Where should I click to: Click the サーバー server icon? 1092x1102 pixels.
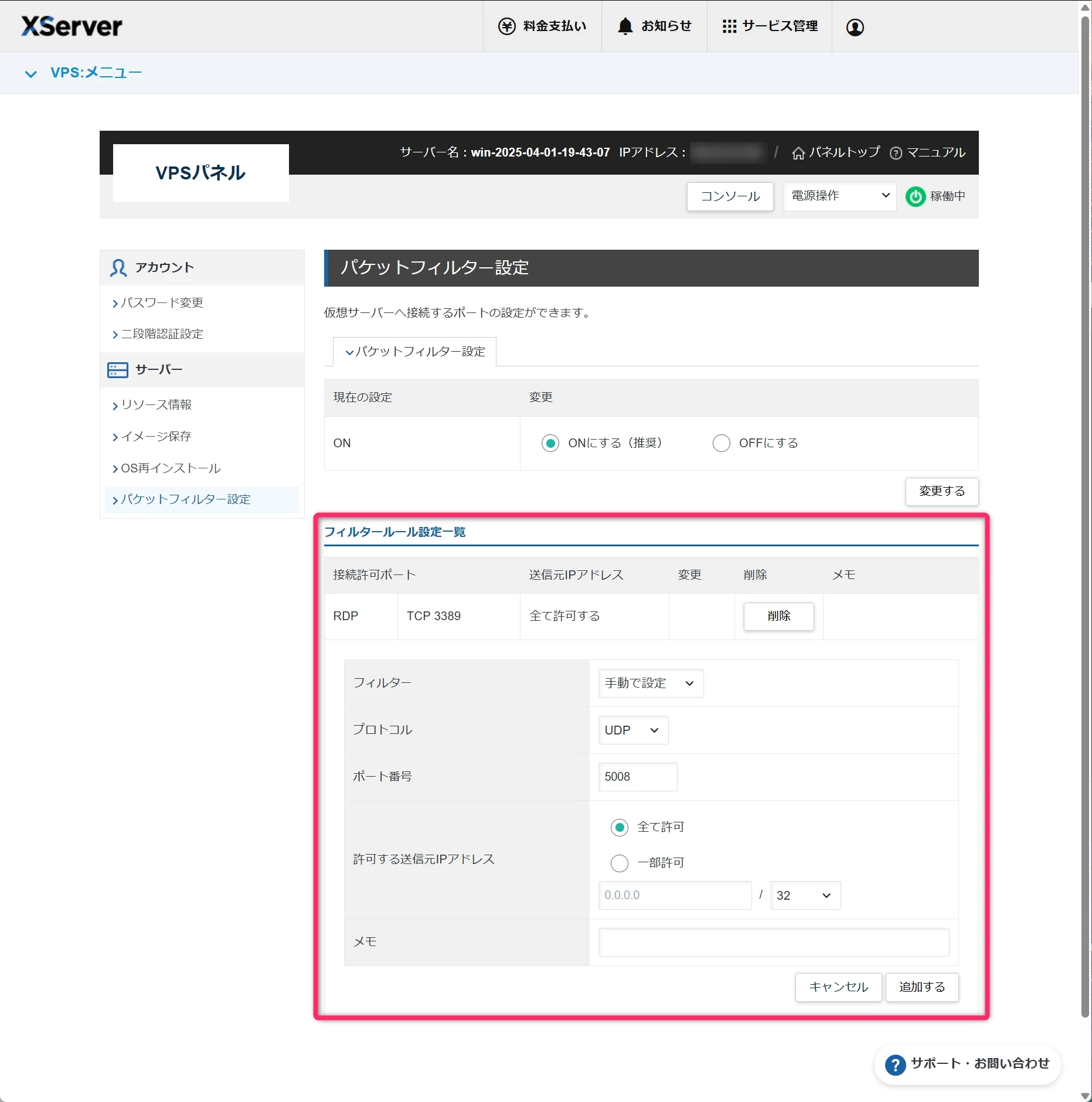118,370
